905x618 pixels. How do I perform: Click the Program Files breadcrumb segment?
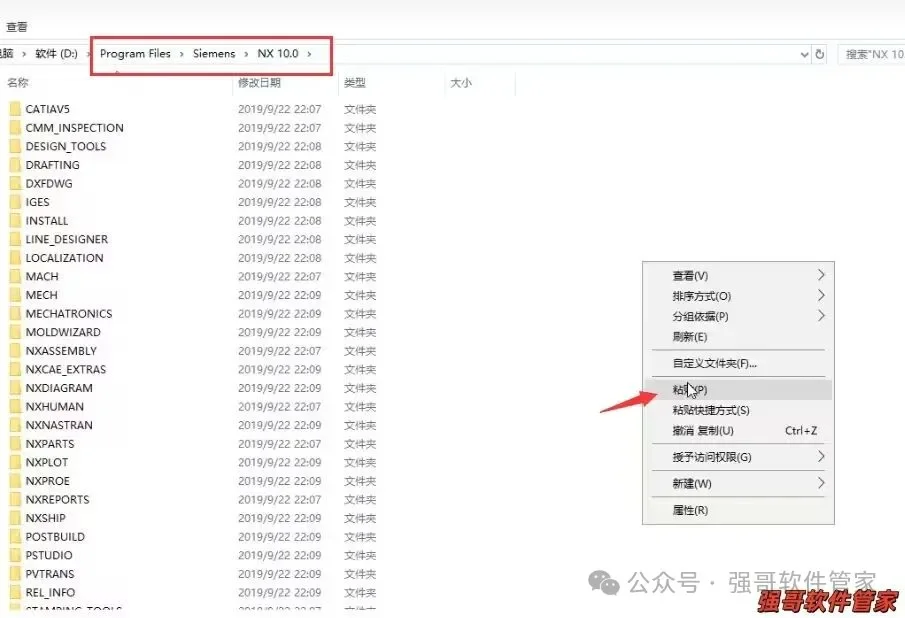135,54
